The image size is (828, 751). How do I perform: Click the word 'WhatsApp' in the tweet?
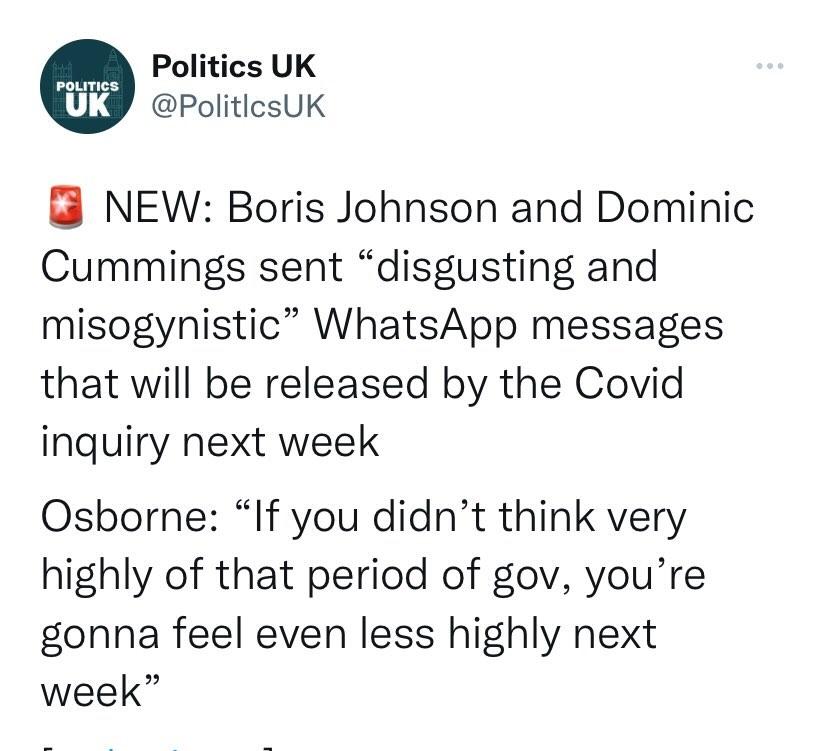tap(416, 326)
